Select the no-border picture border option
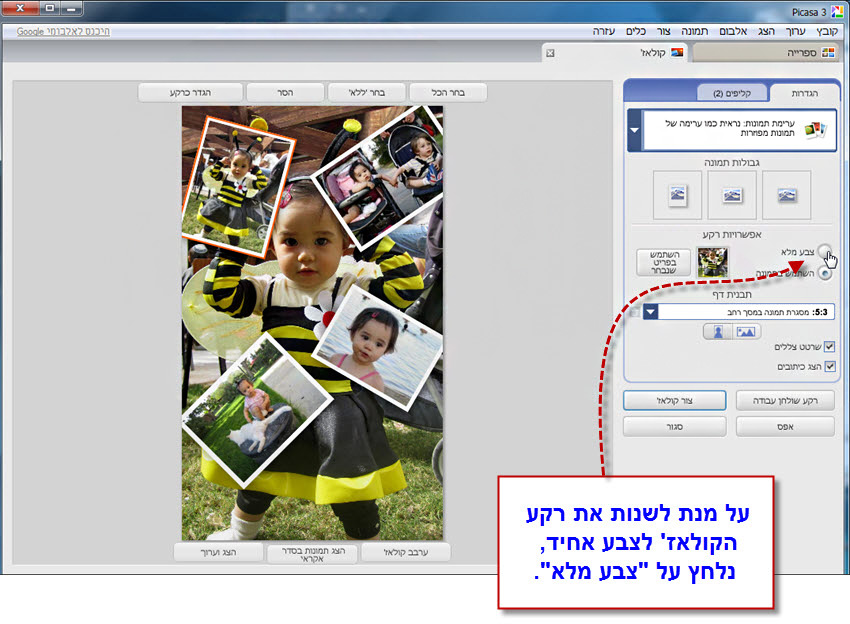Image resolution: width=850 pixels, height=624 pixels. (786, 195)
